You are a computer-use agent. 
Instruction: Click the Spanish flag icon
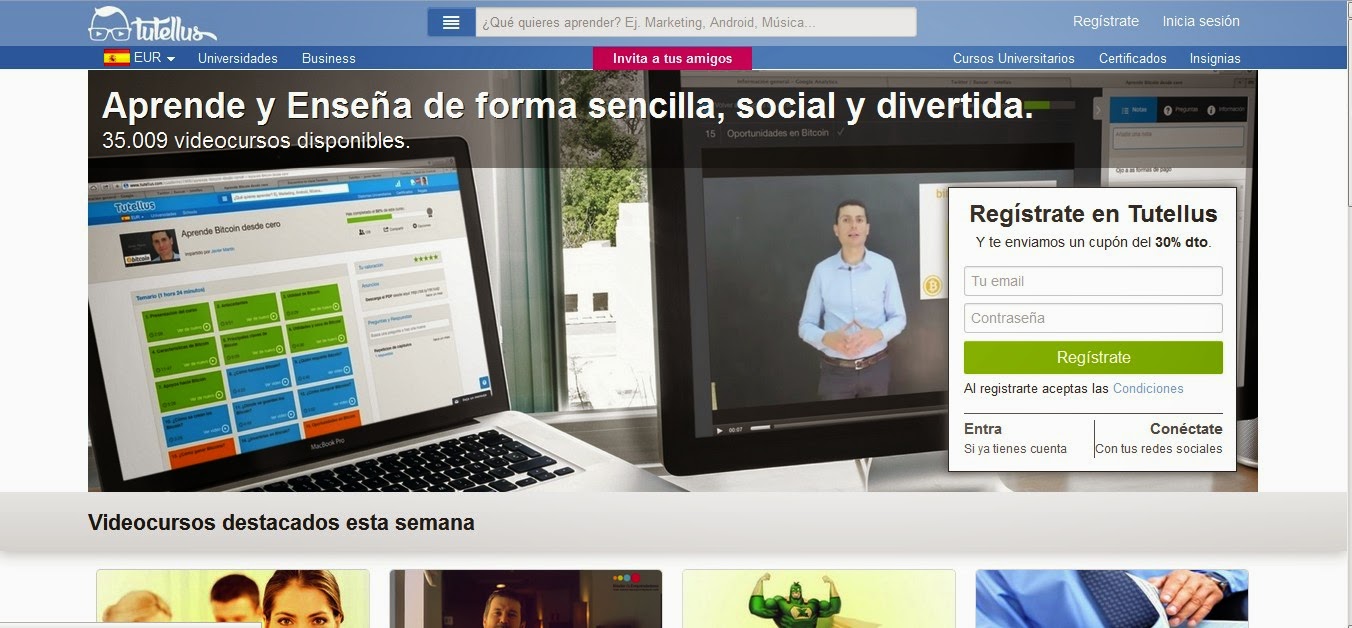[x=116, y=58]
